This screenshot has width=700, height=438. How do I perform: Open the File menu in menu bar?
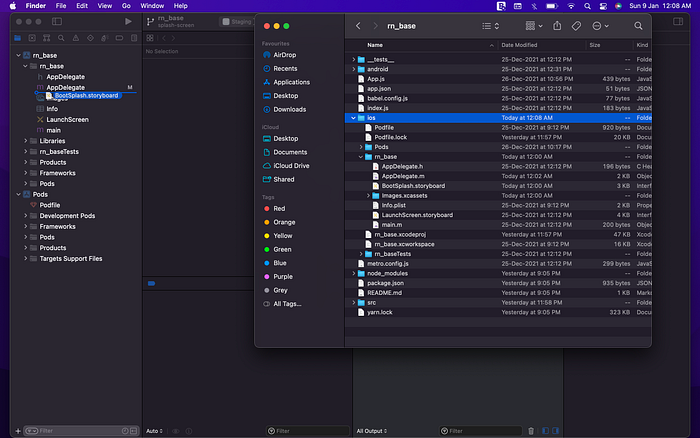[x=61, y=6]
